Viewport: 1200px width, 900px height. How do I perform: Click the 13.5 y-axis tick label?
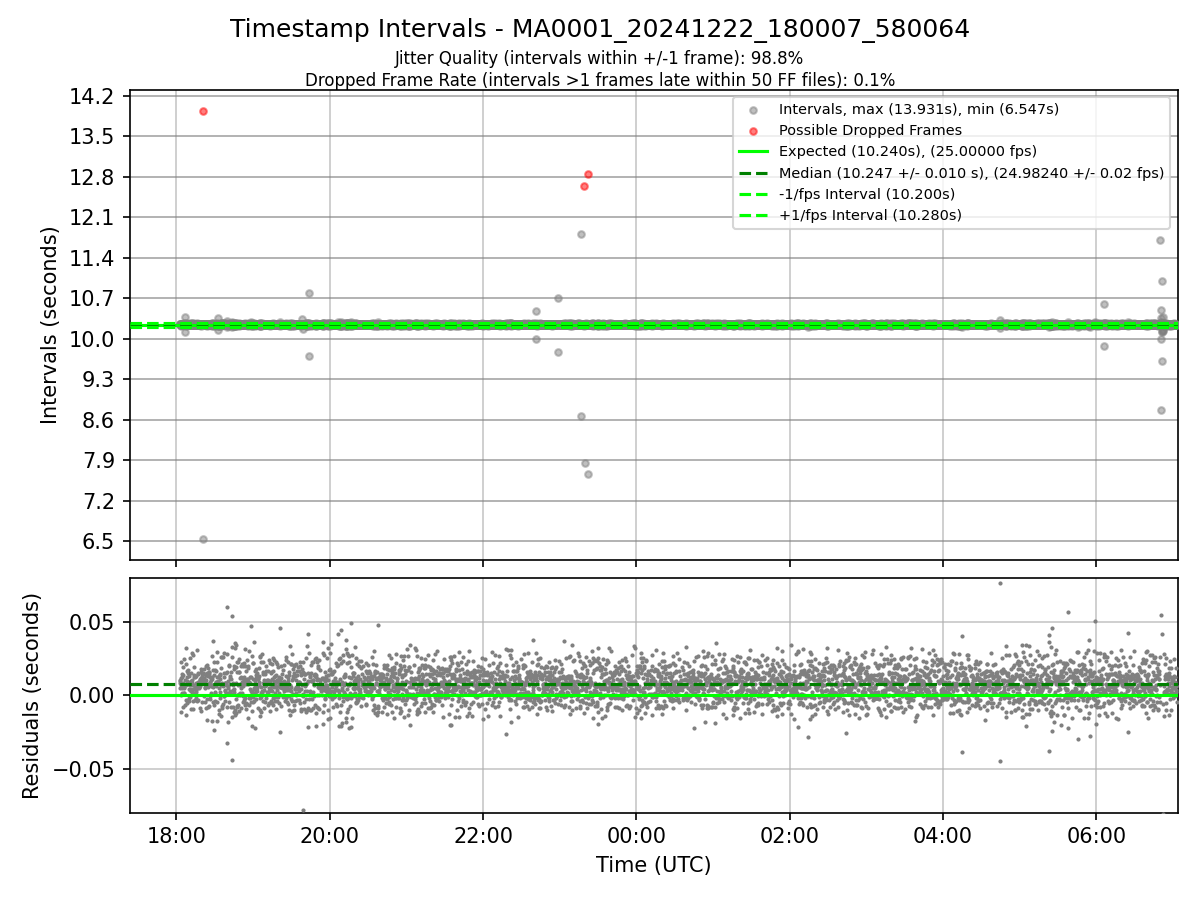click(x=92, y=137)
